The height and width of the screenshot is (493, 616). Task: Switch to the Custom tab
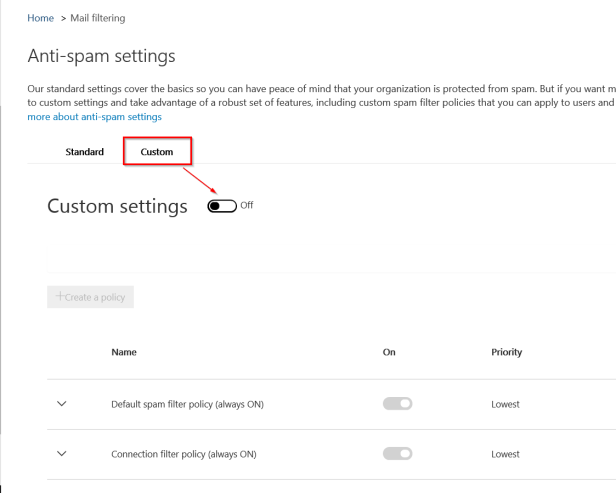pos(157,152)
